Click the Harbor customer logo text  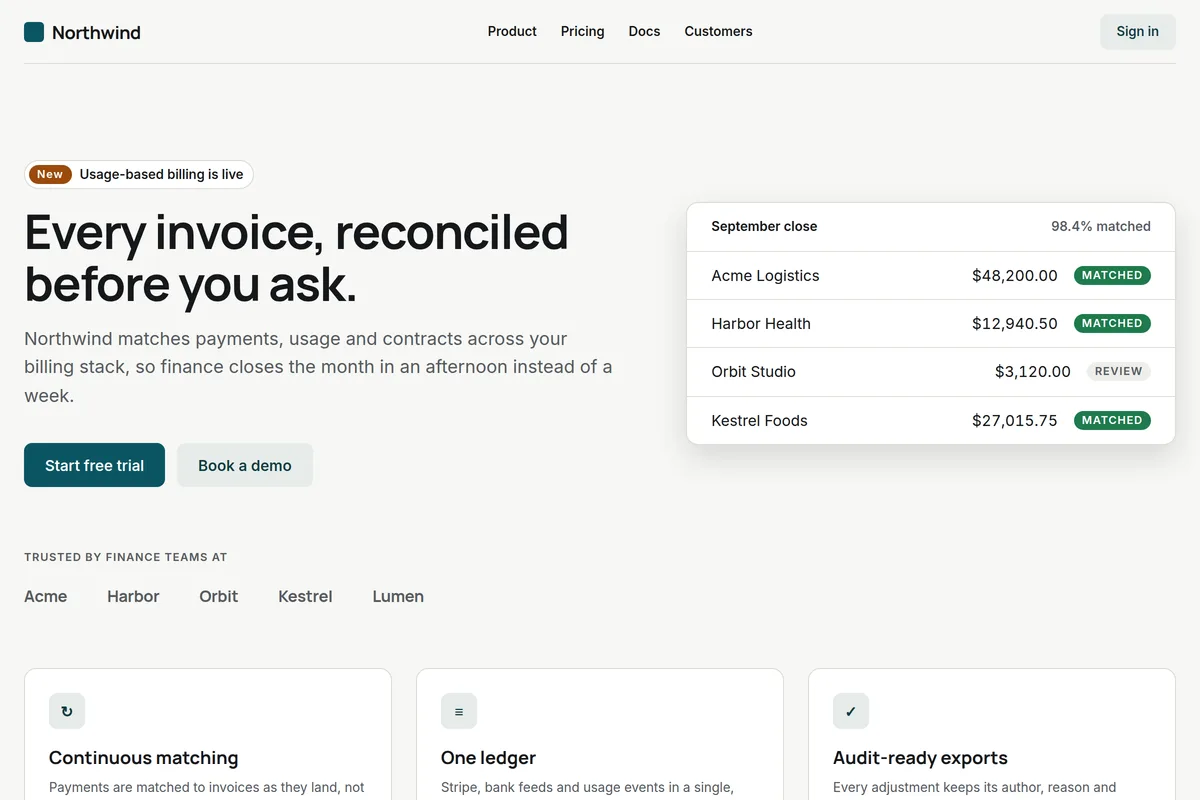click(x=133, y=597)
